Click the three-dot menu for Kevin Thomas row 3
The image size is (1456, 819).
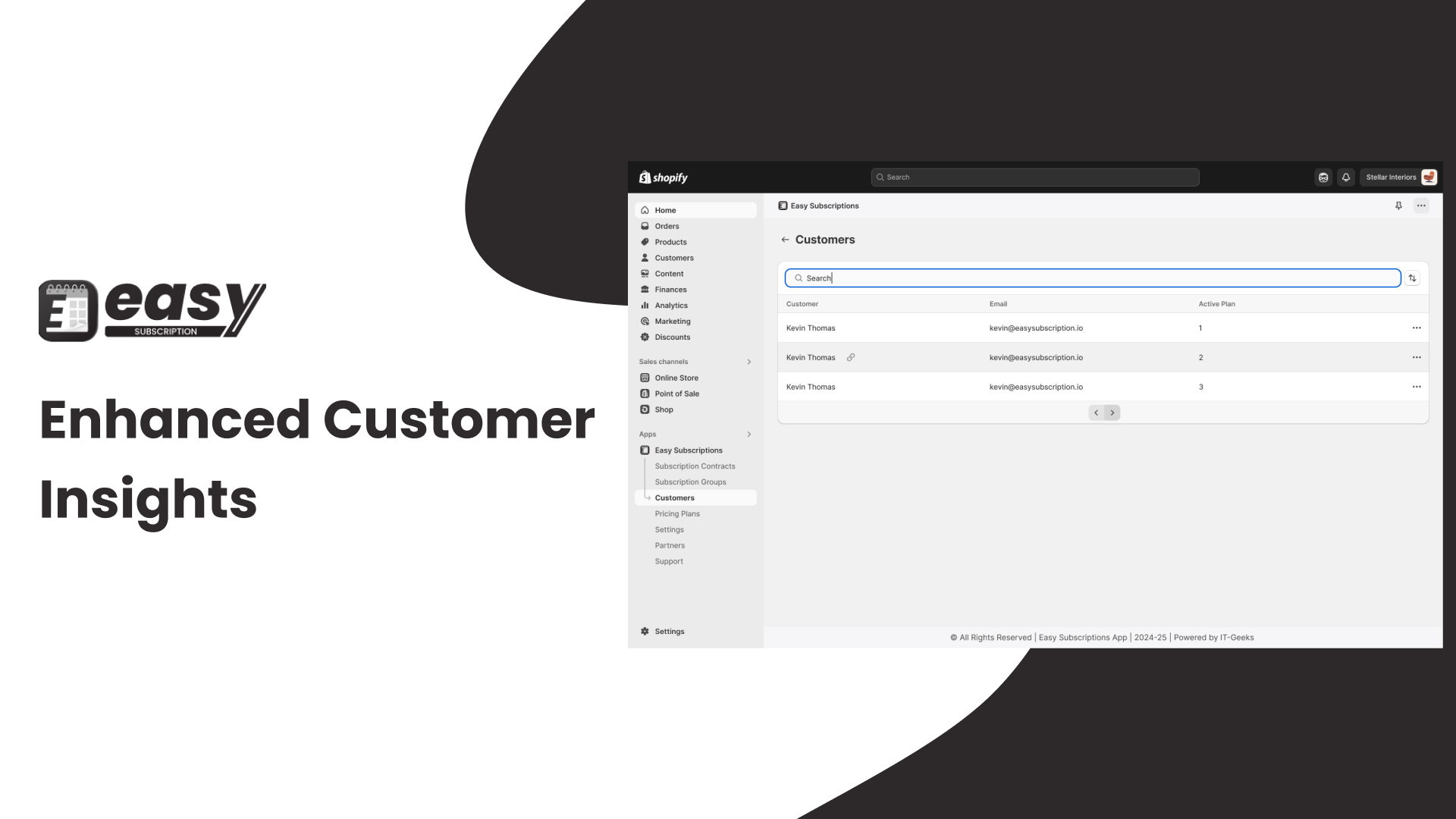1417,386
